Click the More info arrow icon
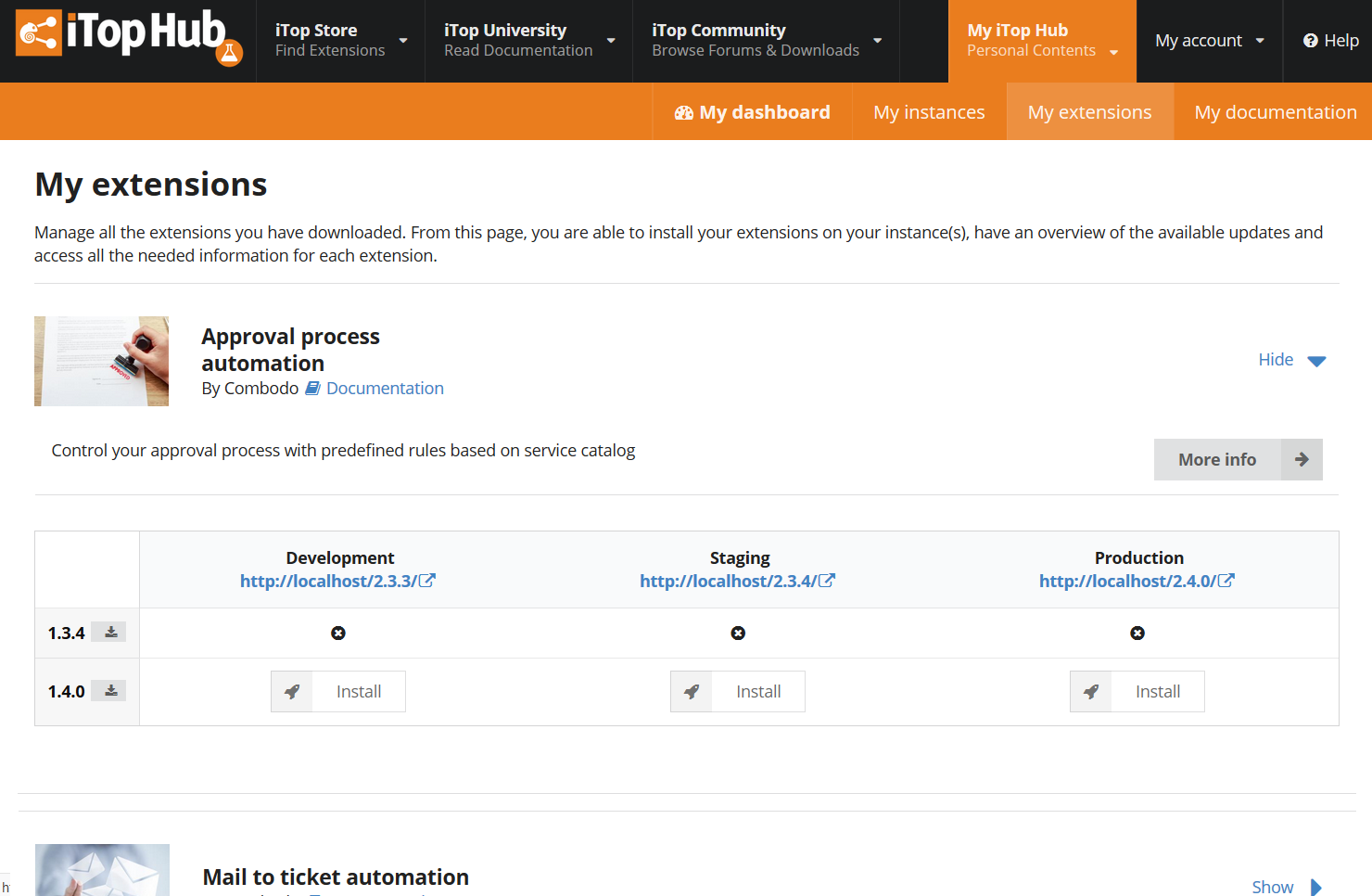The height and width of the screenshot is (896, 1372). (x=1302, y=460)
